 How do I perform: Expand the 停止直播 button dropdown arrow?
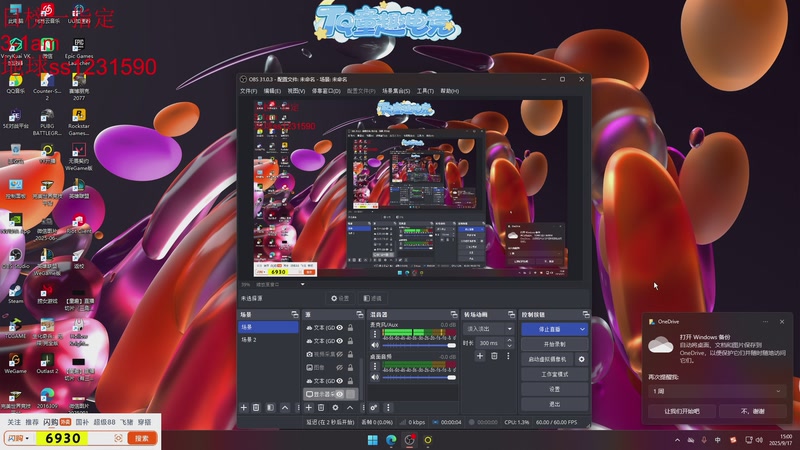(582, 330)
